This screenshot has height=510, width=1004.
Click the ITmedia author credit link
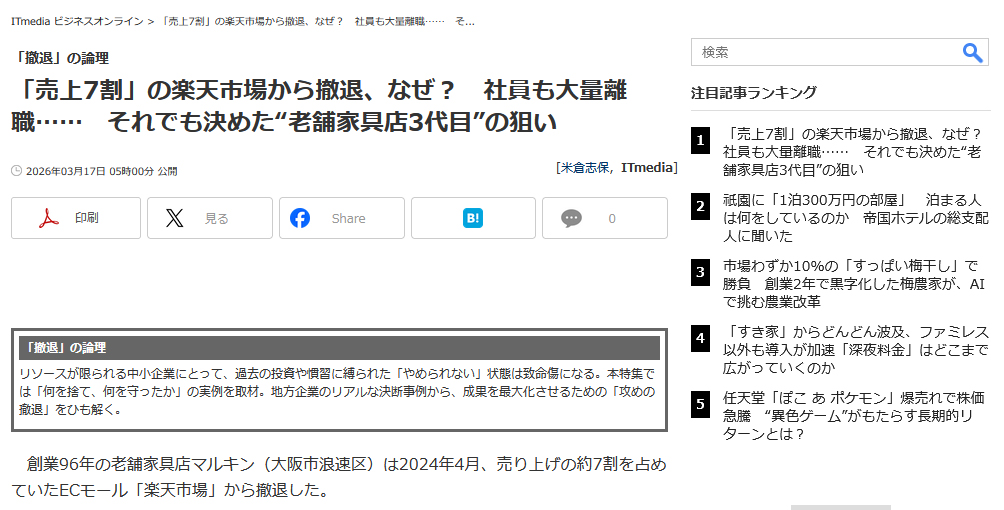pyautogui.click(x=648, y=168)
